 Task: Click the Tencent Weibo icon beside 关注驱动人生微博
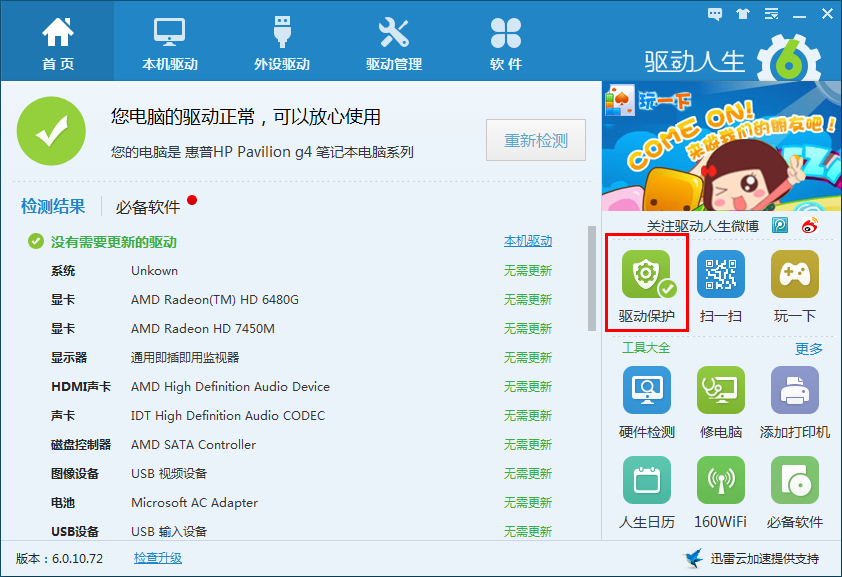pos(780,225)
